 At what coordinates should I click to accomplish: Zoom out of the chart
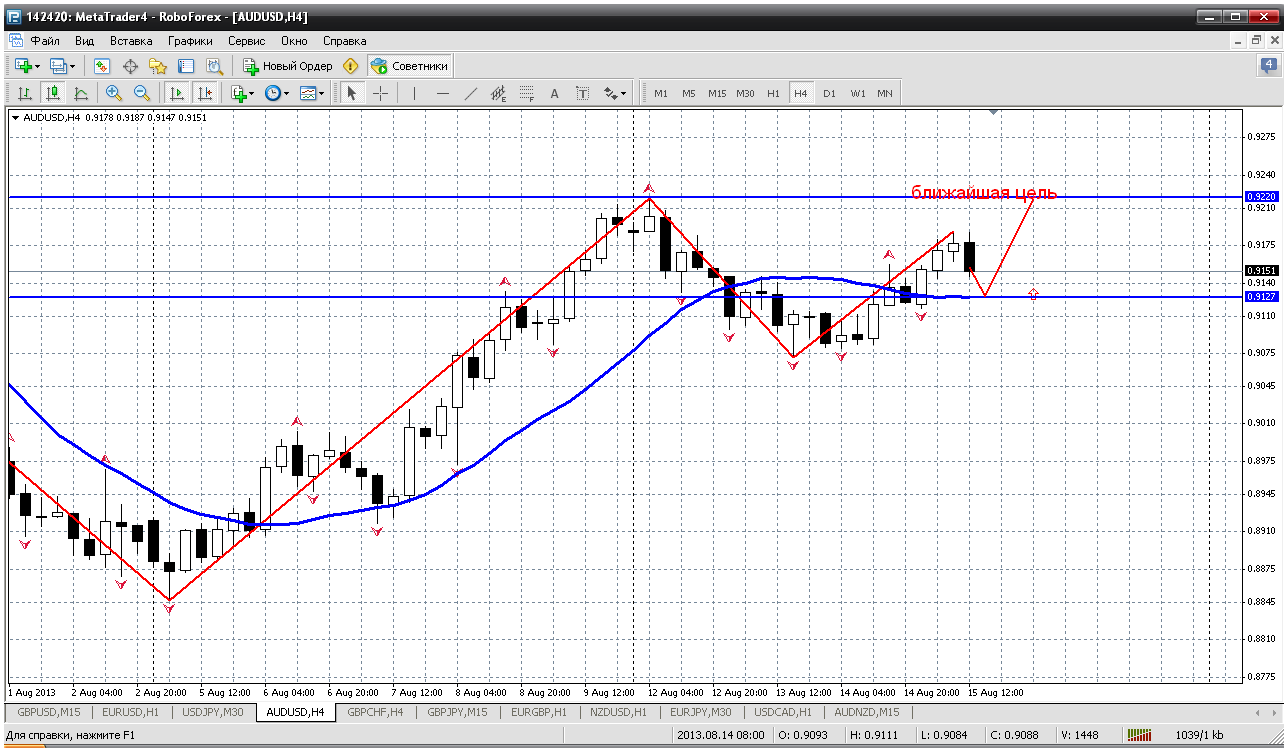(x=141, y=93)
